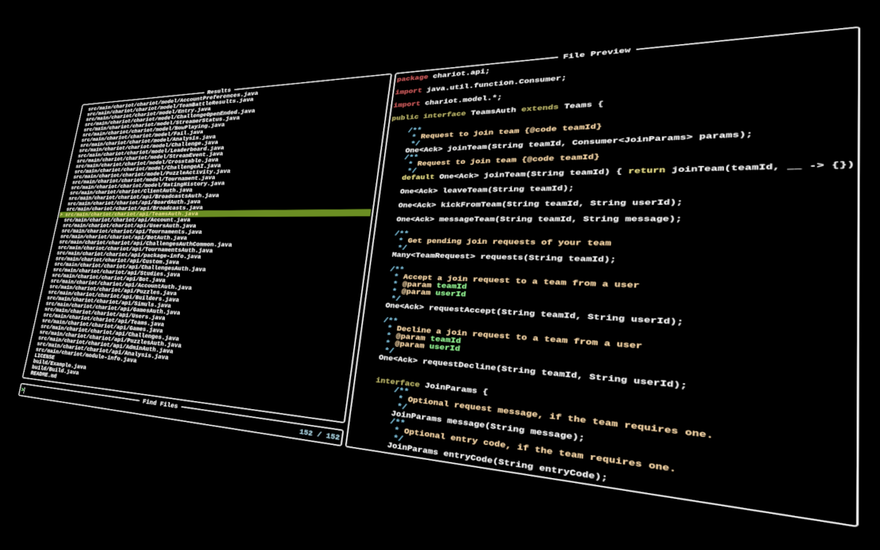Pick README.md from the results
880x550 pixels.
pos(43,374)
